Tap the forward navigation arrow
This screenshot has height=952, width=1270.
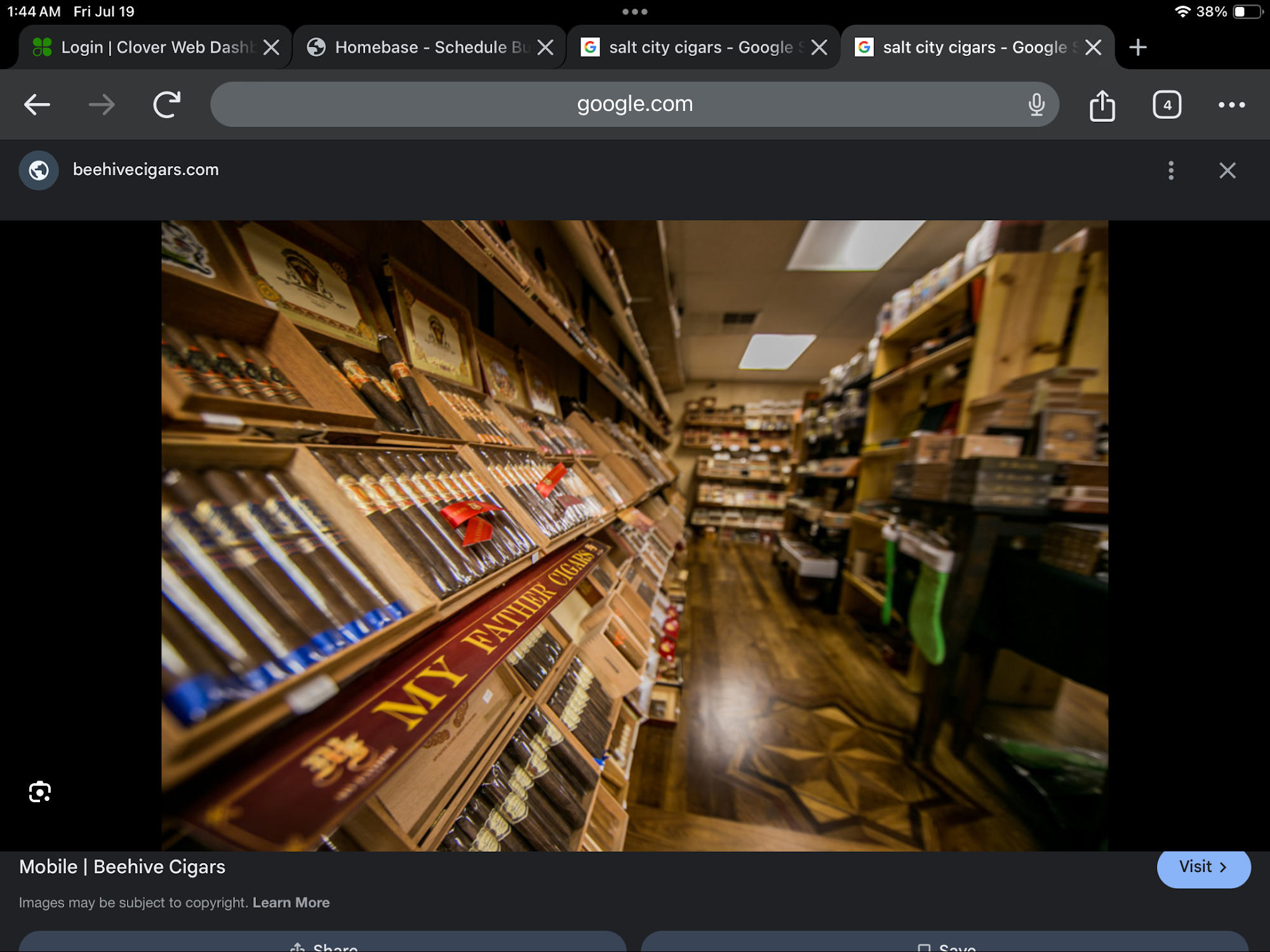102,105
